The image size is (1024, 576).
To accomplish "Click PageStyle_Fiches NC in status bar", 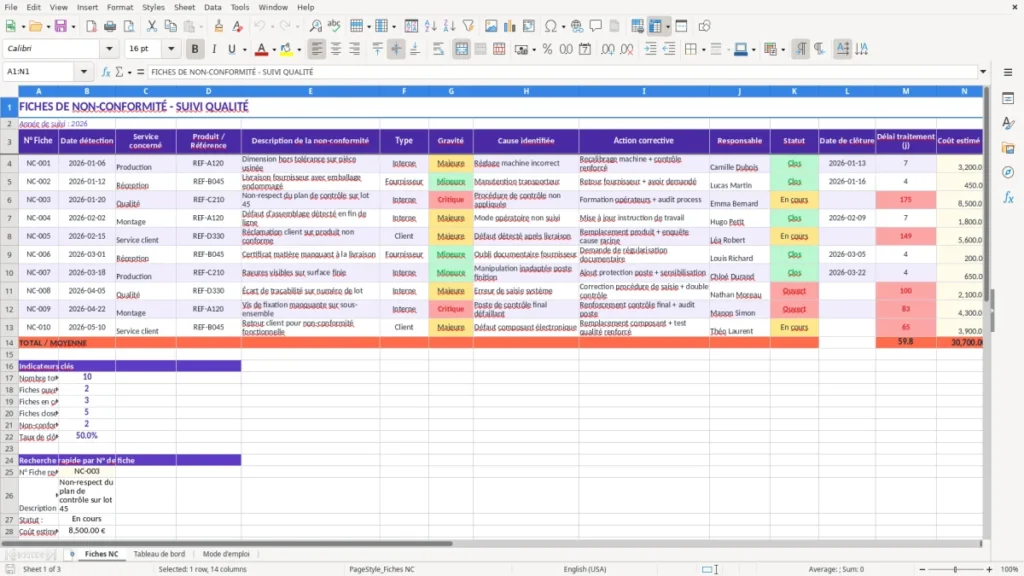I will point(381,569).
